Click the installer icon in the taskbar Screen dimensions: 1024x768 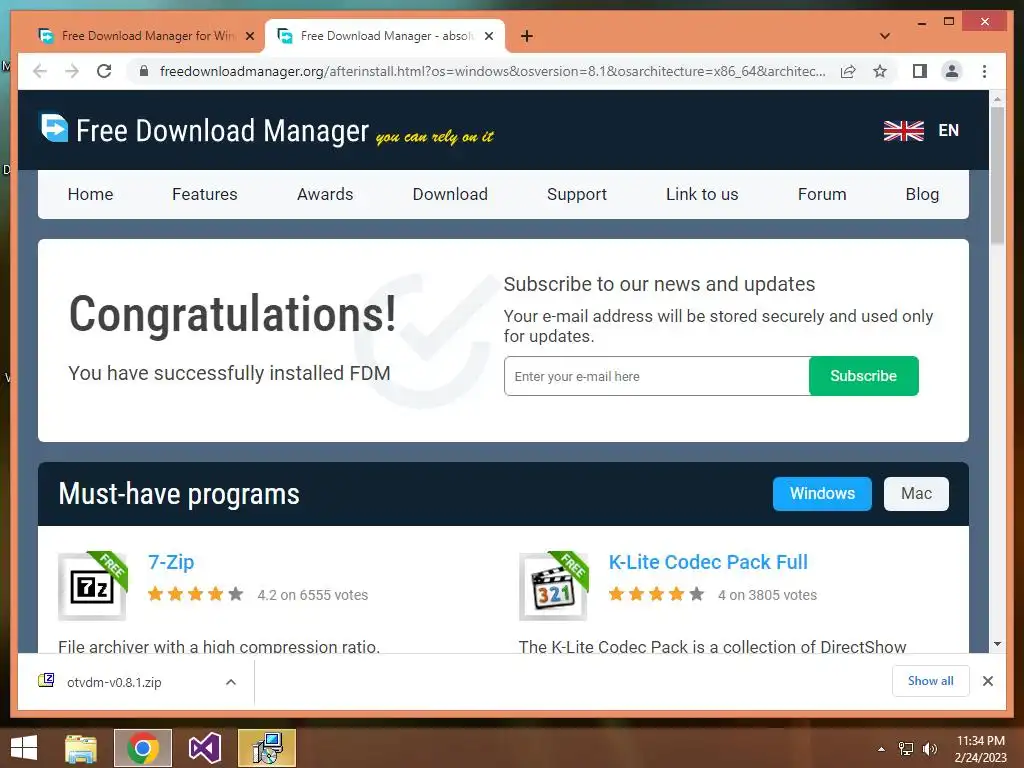pyautogui.click(x=266, y=748)
